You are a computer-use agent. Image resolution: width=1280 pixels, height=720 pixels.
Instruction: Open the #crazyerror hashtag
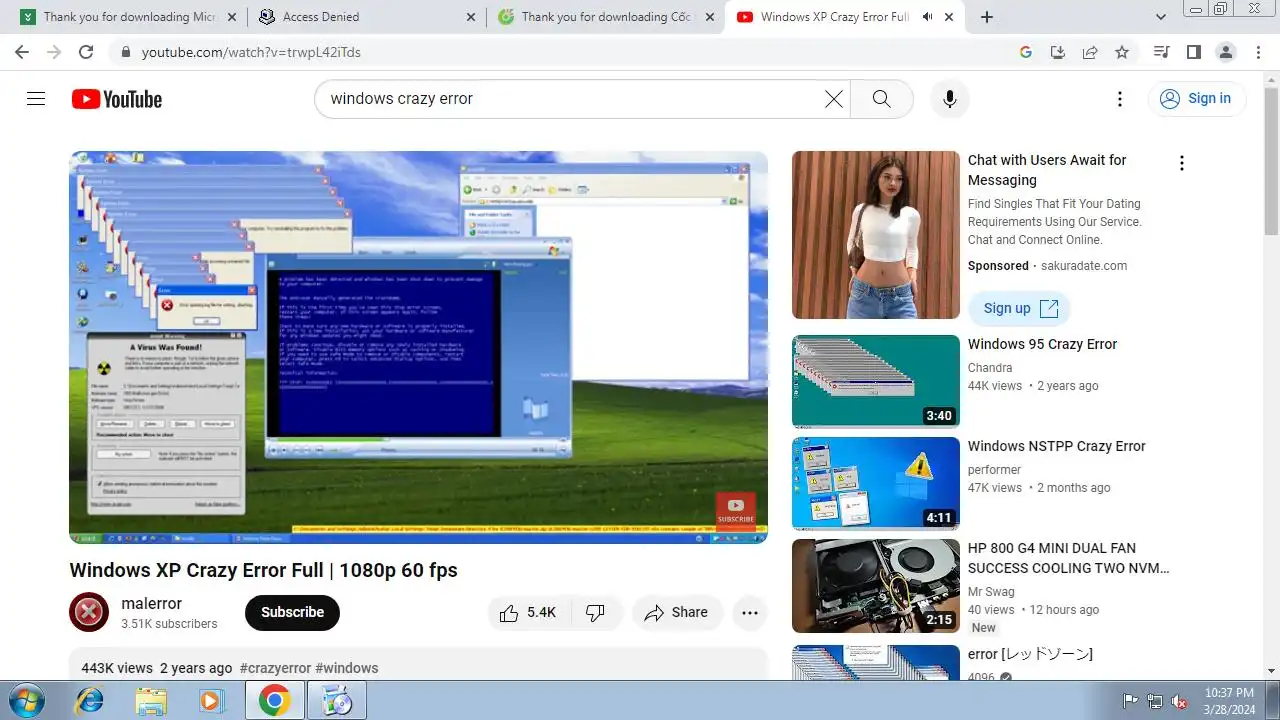click(x=275, y=668)
